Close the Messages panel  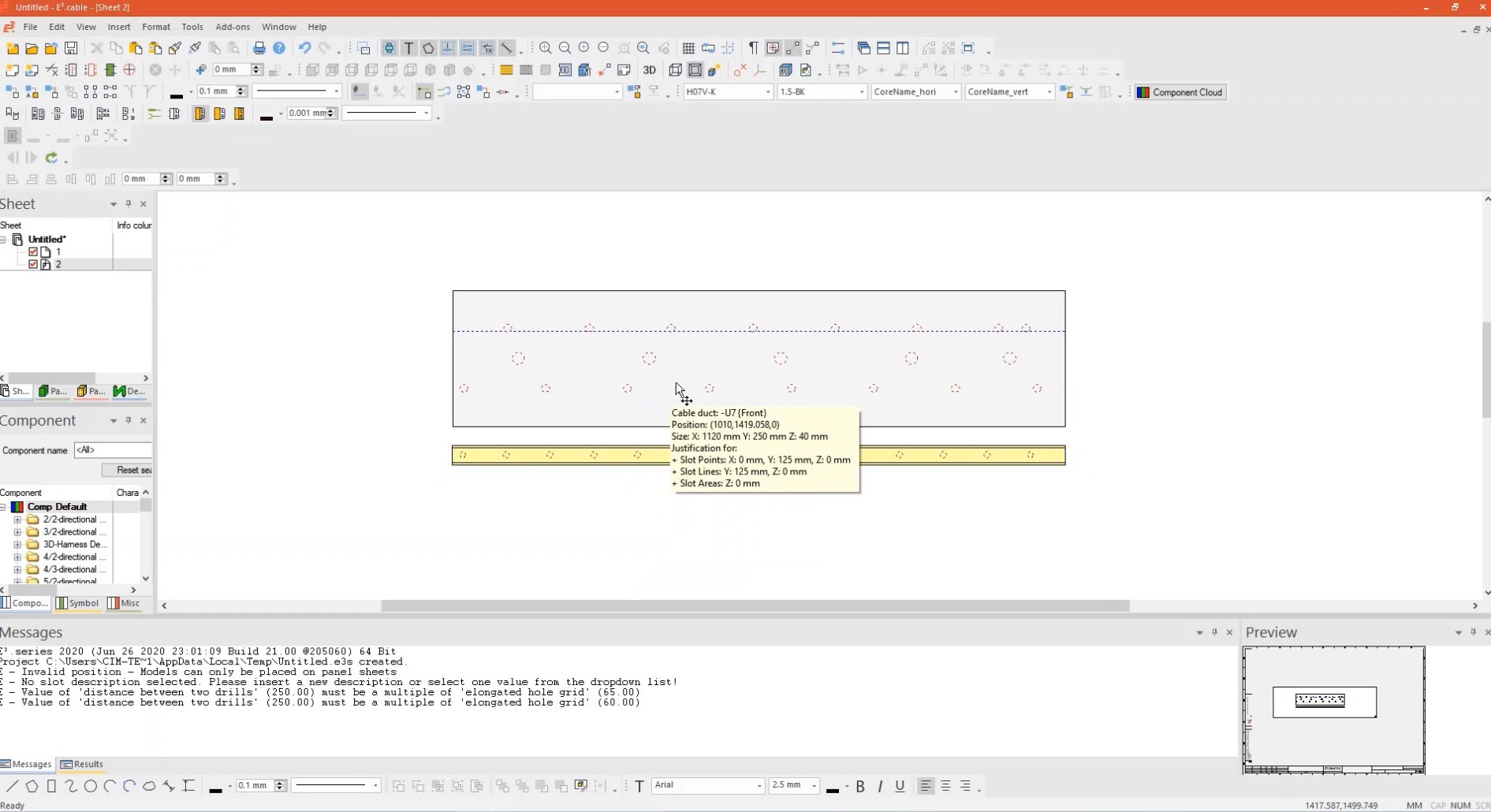pos(1229,632)
